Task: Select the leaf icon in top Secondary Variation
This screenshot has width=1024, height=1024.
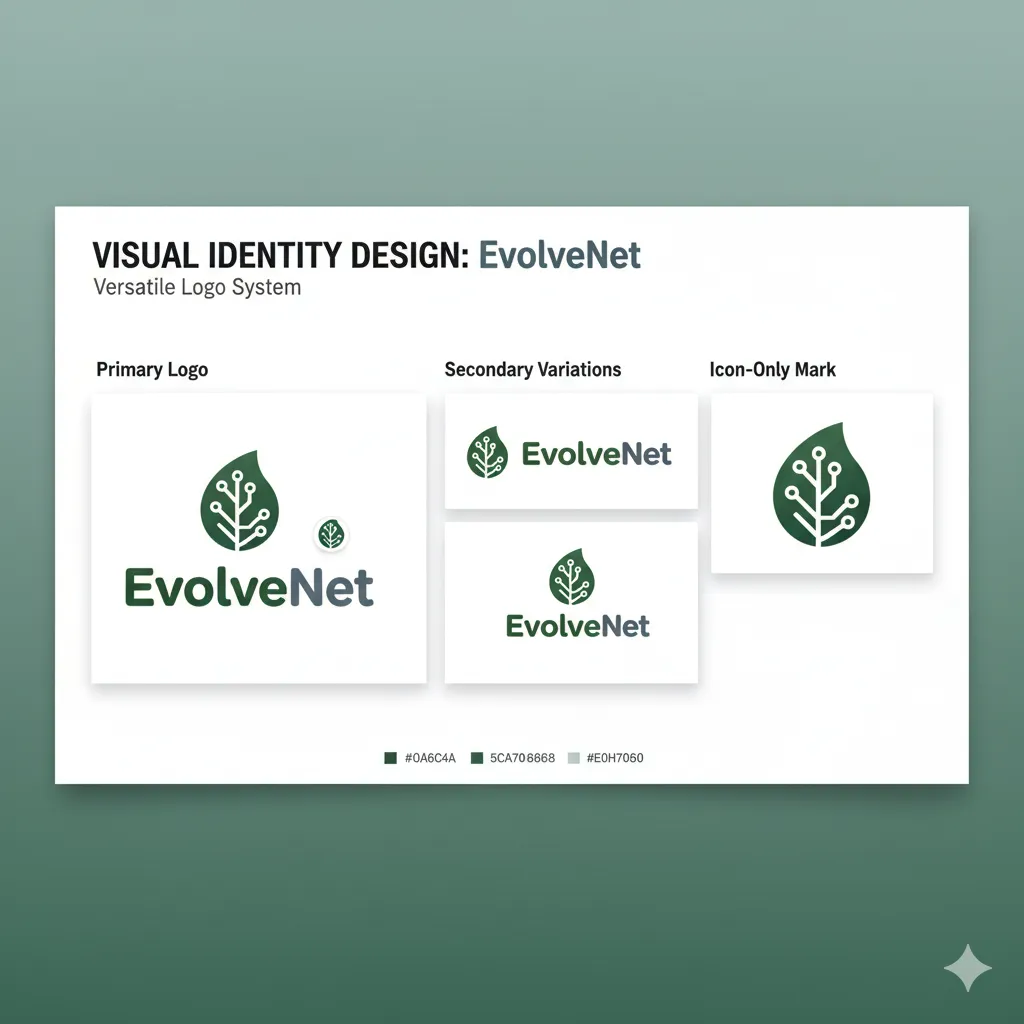Action: pyautogui.click(x=487, y=455)
